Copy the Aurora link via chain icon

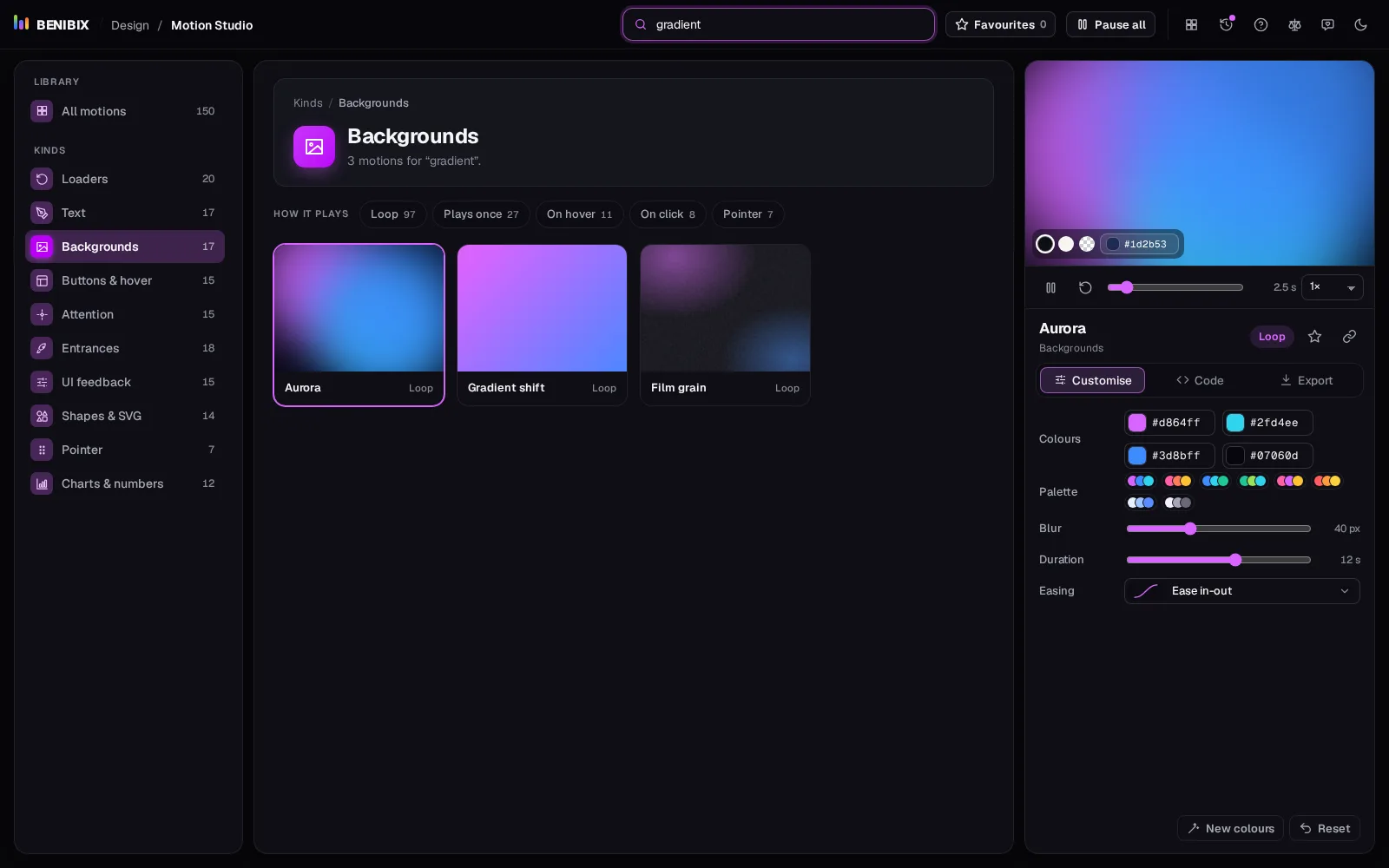pos(1349,336)
